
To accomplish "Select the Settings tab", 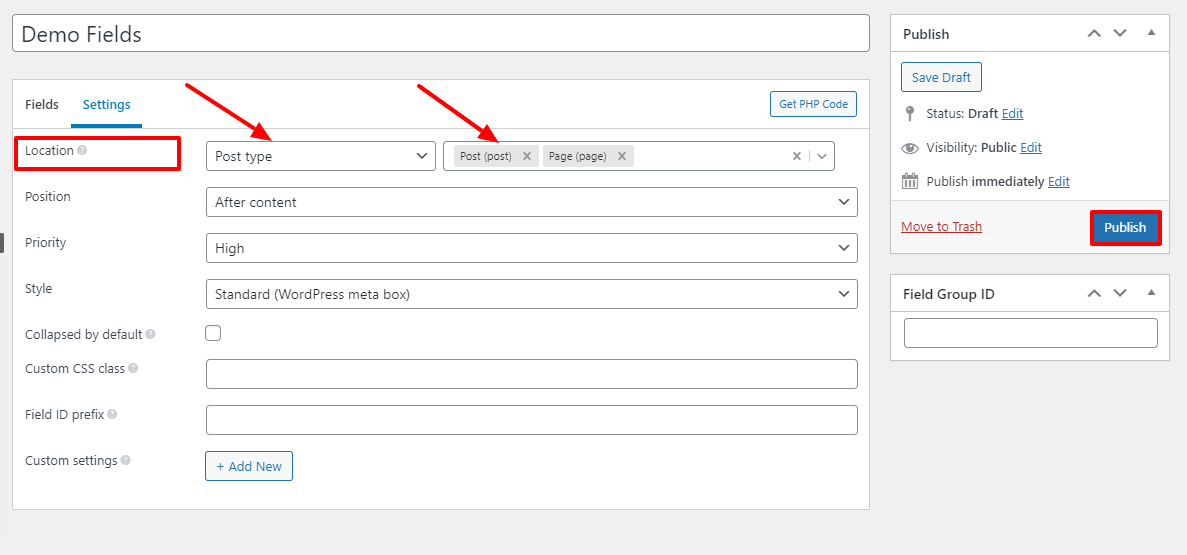I will point(107,104).
